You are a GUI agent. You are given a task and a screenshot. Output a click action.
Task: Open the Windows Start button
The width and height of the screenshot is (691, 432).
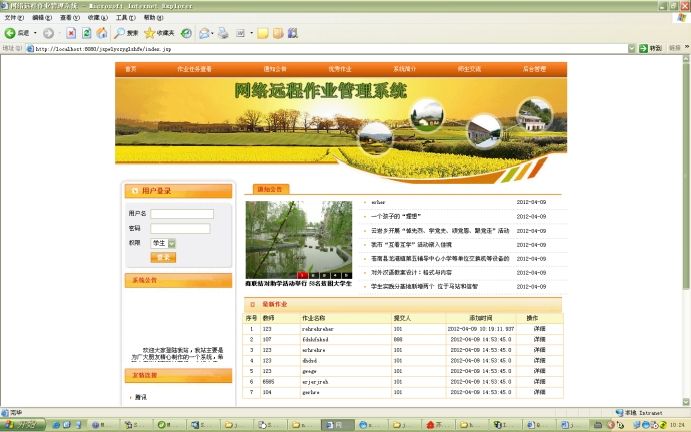pyautogui.click(x=23, y=425)
